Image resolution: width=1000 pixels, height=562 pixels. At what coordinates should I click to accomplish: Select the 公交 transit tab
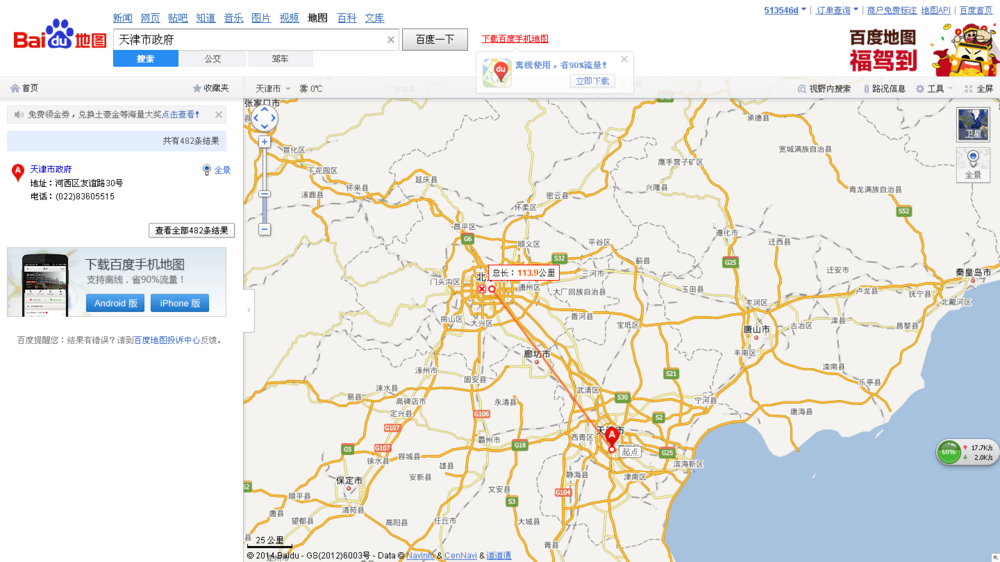(212, 59)
